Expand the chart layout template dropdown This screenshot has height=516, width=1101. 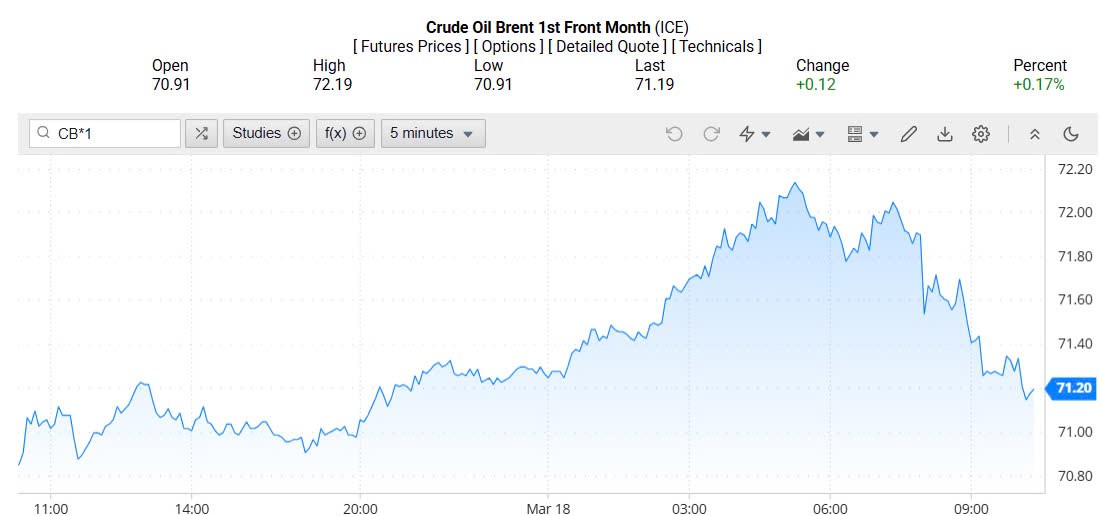pos(862,134)
